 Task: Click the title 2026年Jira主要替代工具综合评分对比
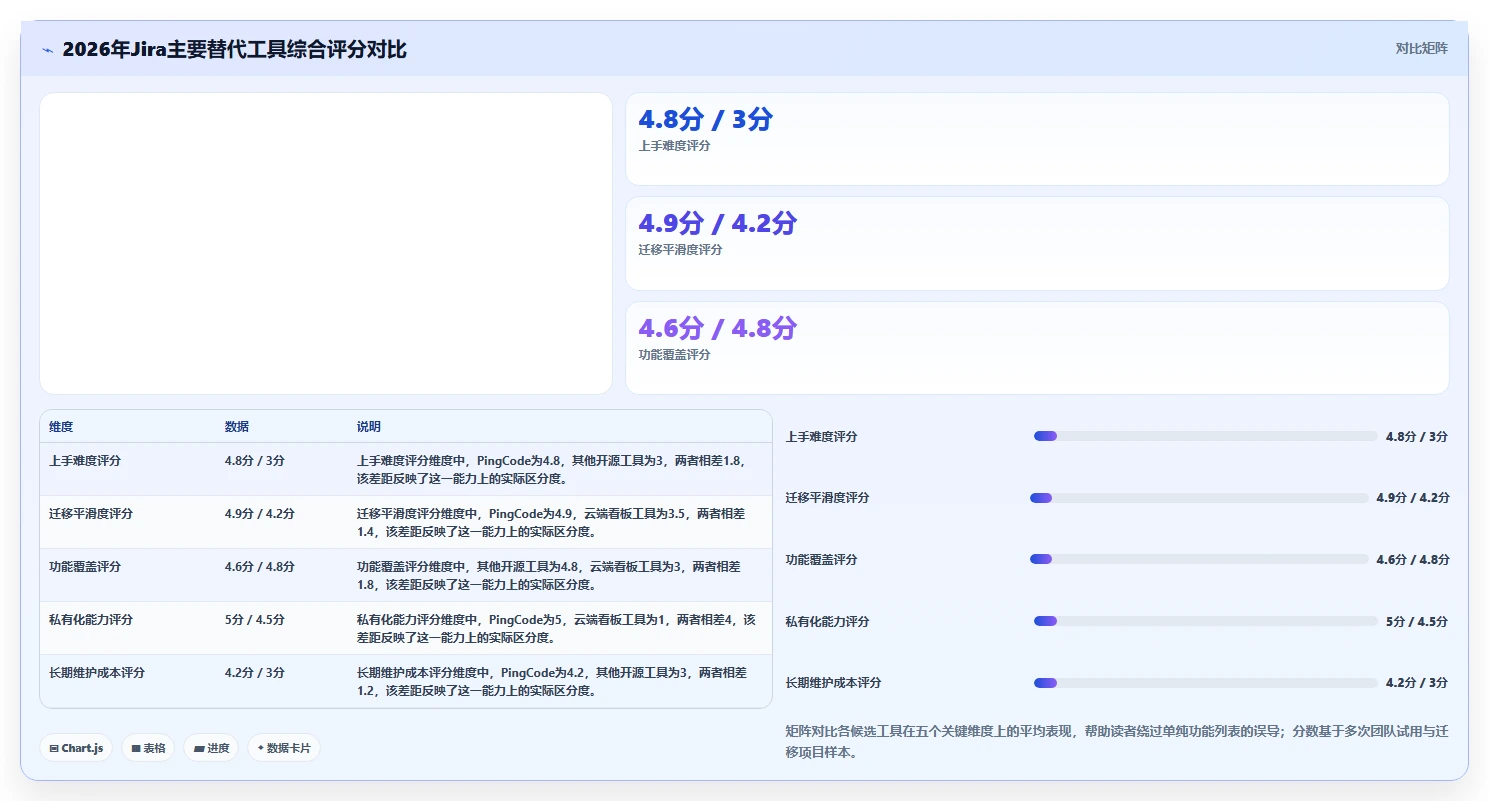pos(234,49)
